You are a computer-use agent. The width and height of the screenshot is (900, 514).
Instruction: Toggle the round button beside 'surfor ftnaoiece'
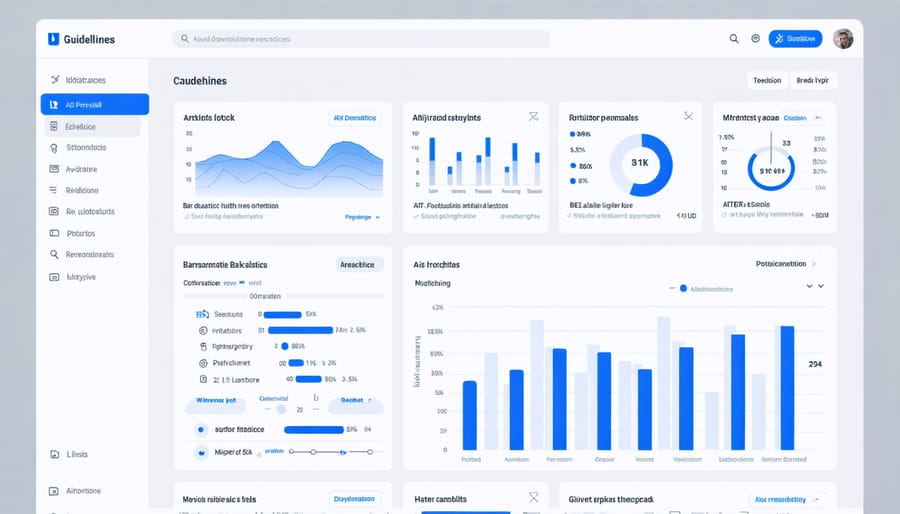point(201,429)
